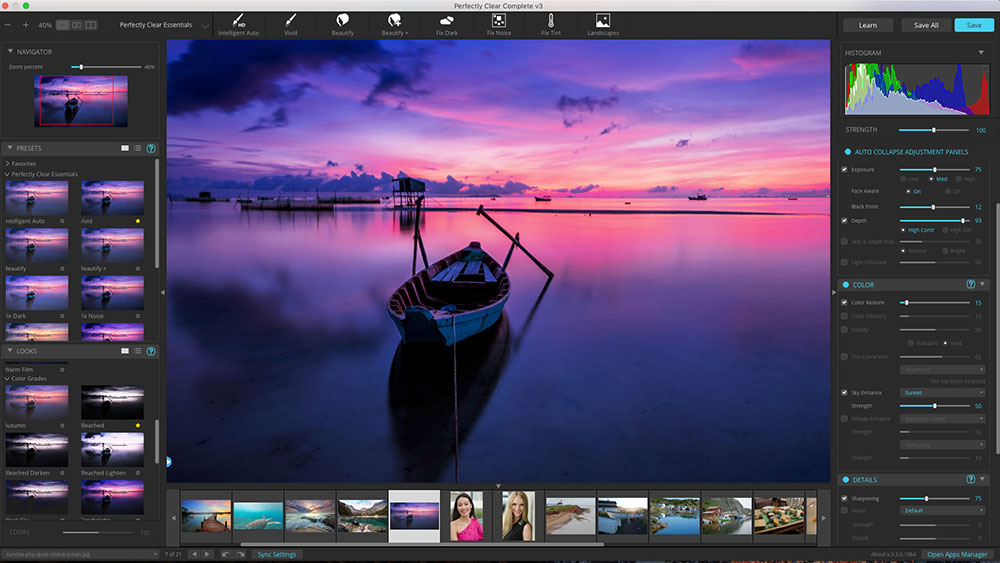Click the Save All button
This screenshot has height=563, width=1000.
coord(925,25)
